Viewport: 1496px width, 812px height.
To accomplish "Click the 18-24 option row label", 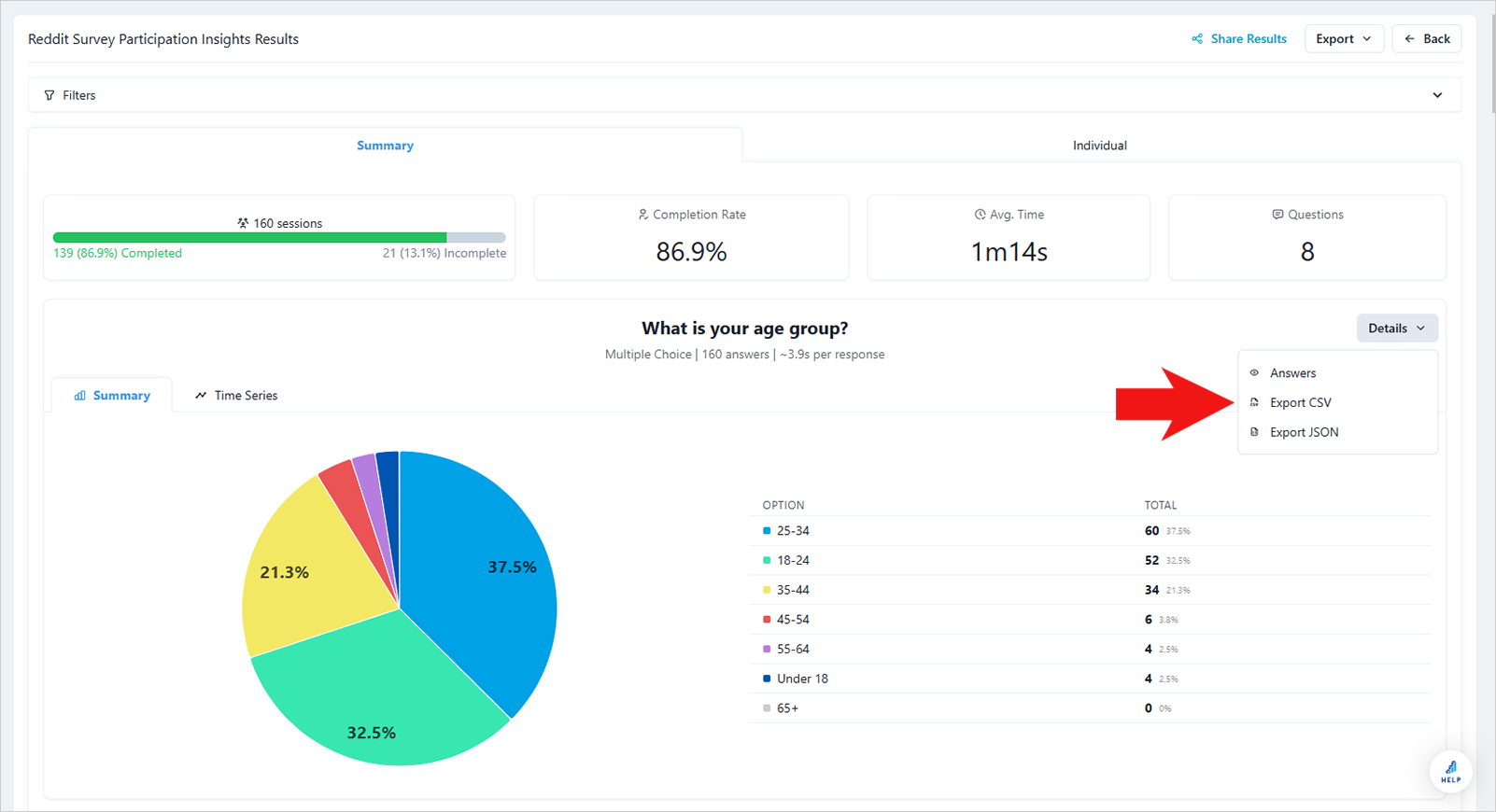I will [793, 561].
